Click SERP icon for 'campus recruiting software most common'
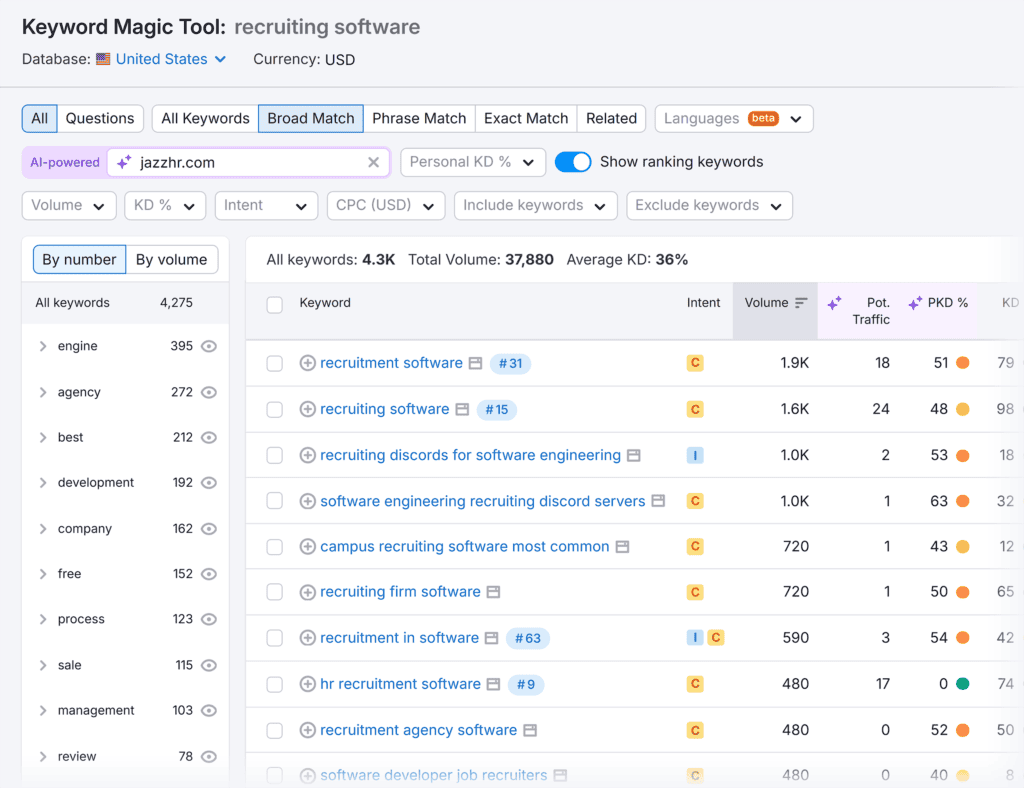Image resolution: width=1024 pixels, height=788 pixels. pyautogui.click(x=622, y=547)
